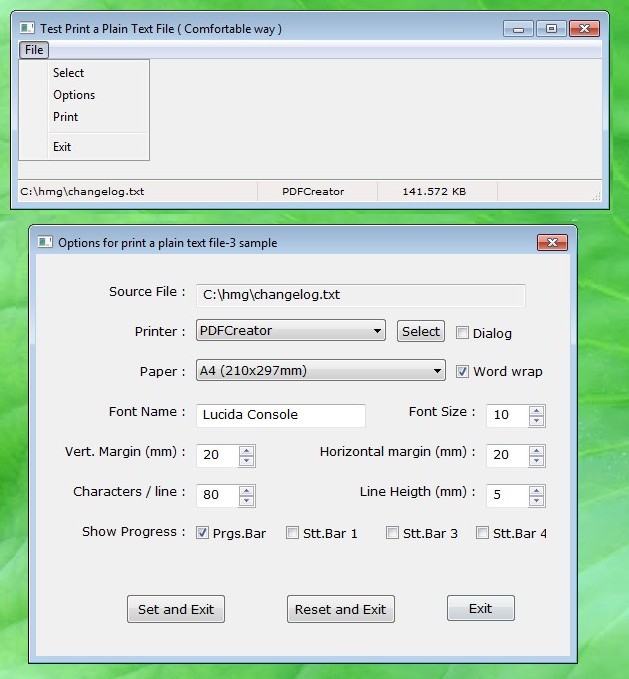Viewport: 629px width, 679px height.
Task: Click the Options dialog title bar icon
Action: (45, 242)
